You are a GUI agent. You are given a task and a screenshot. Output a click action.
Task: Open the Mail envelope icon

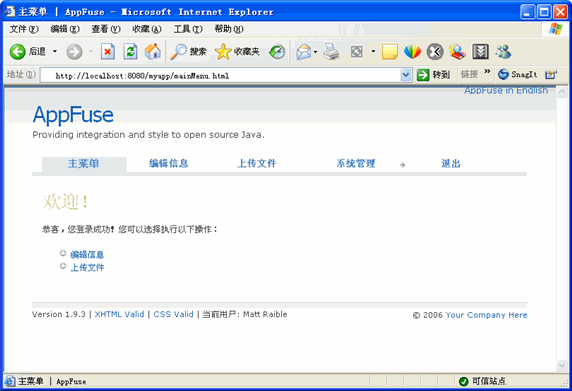coord(304,52)
